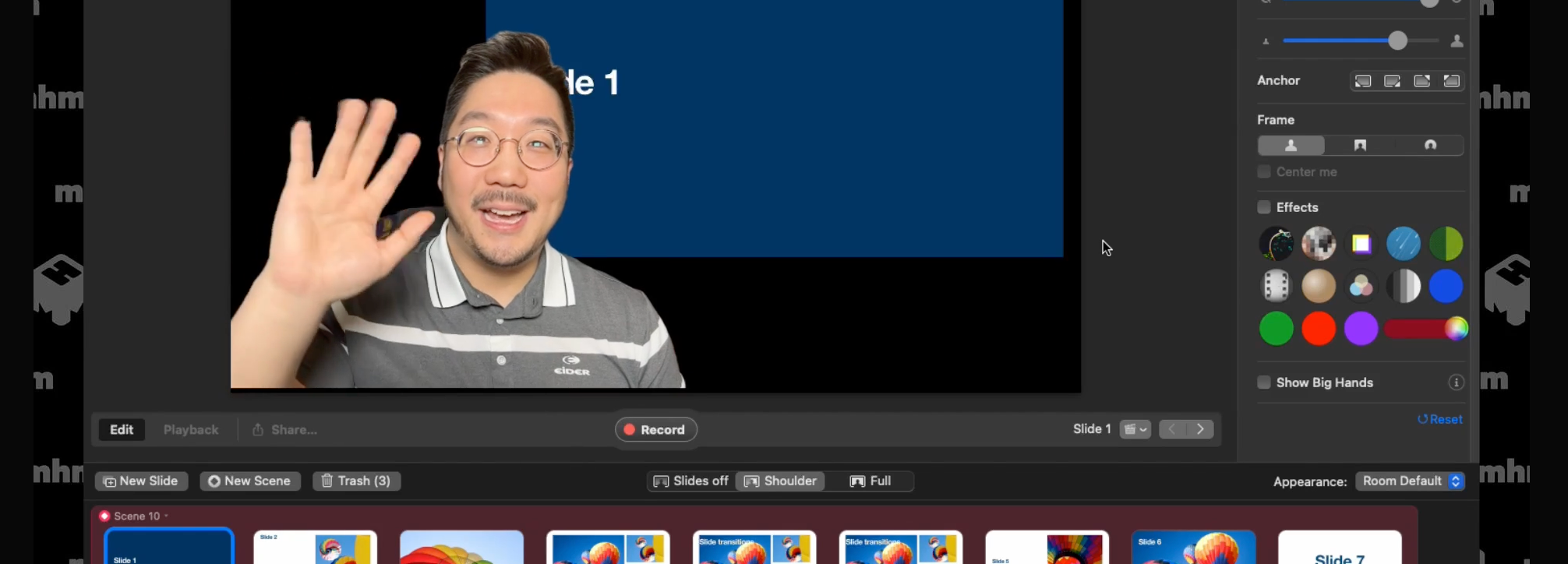The height and width of the screenshot is (564, 1568).
Task: Click the New Scene button
Action: pos(249,481)
